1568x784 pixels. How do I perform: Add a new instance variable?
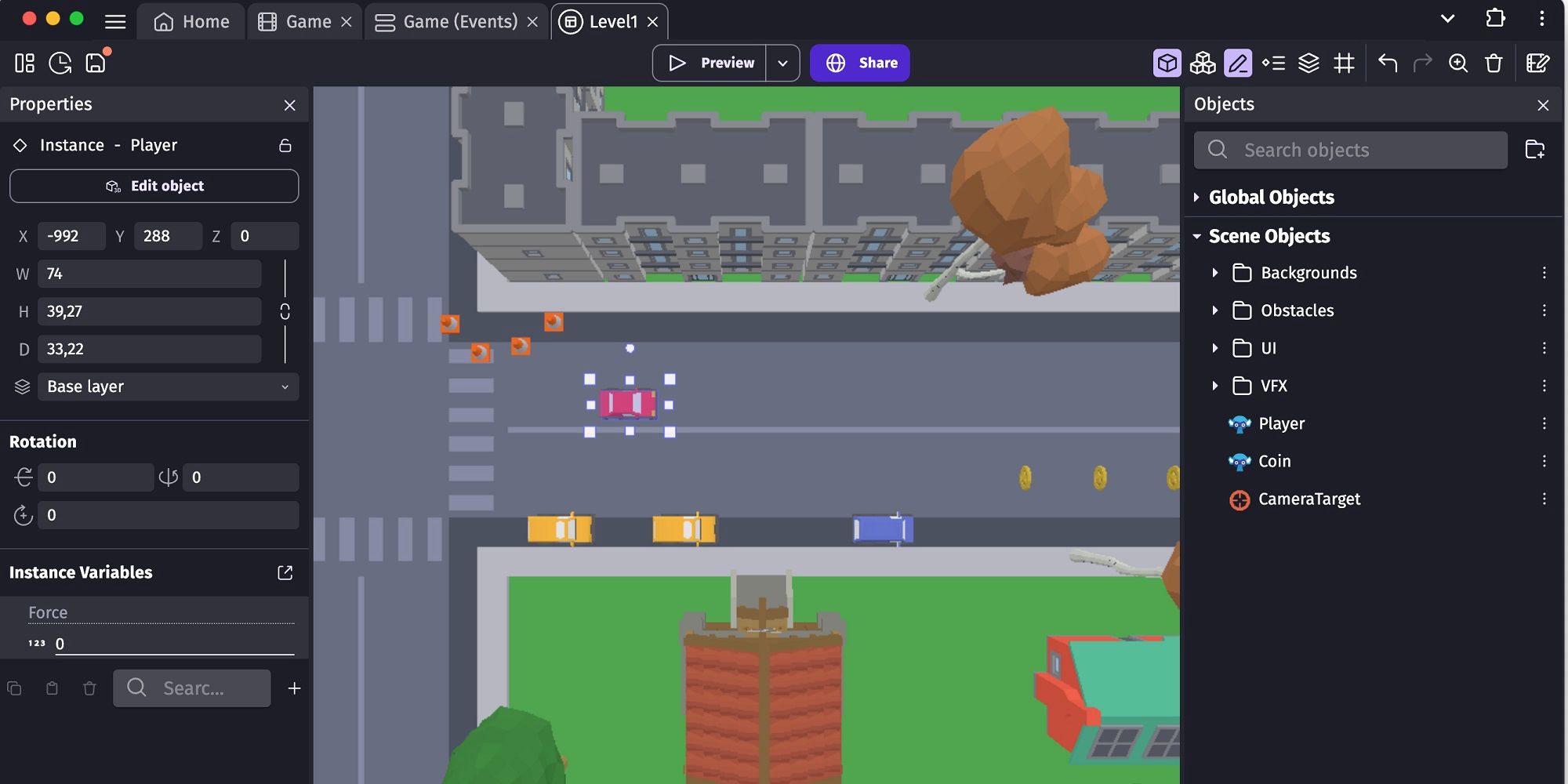294,688
